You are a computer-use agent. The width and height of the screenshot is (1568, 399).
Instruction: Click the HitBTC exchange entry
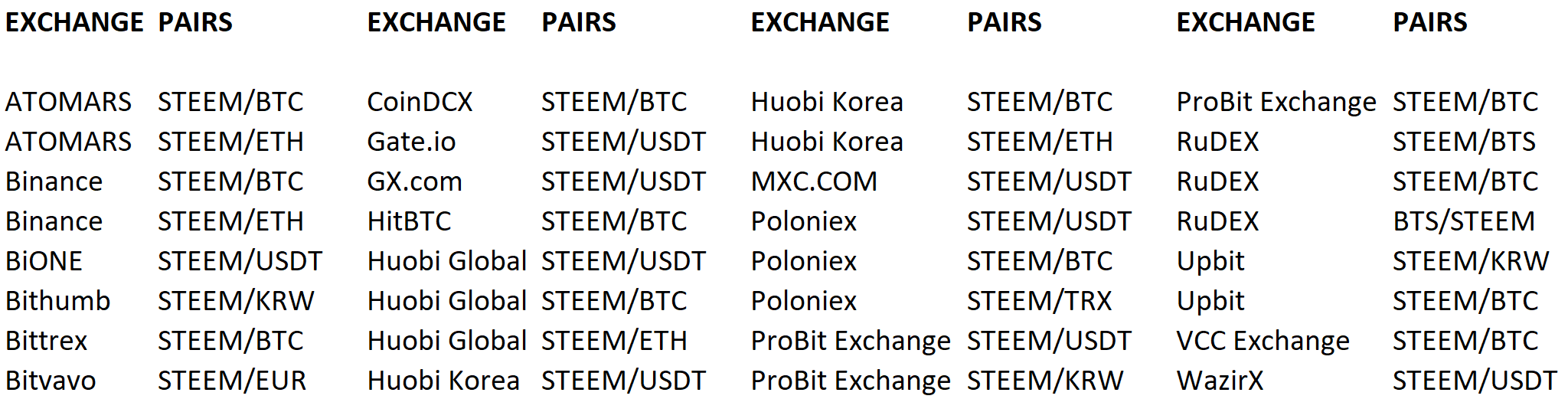tap(409, 221)
